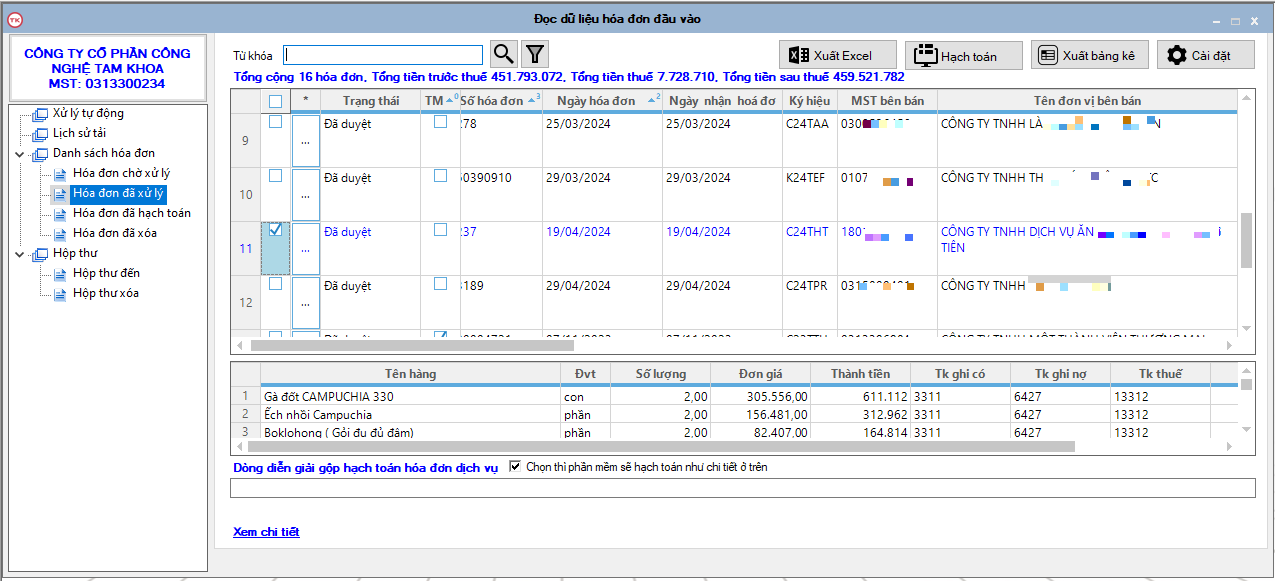Click the Xuất bảng kê button
Image resolution: width=1275 pixels, height=581 pixels.
(1090, 55)
